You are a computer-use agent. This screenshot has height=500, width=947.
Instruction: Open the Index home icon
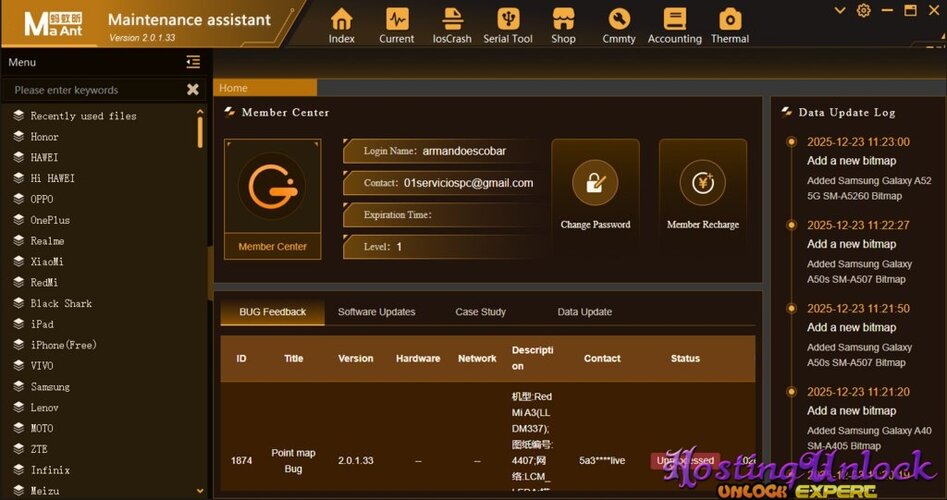point(341,26)
